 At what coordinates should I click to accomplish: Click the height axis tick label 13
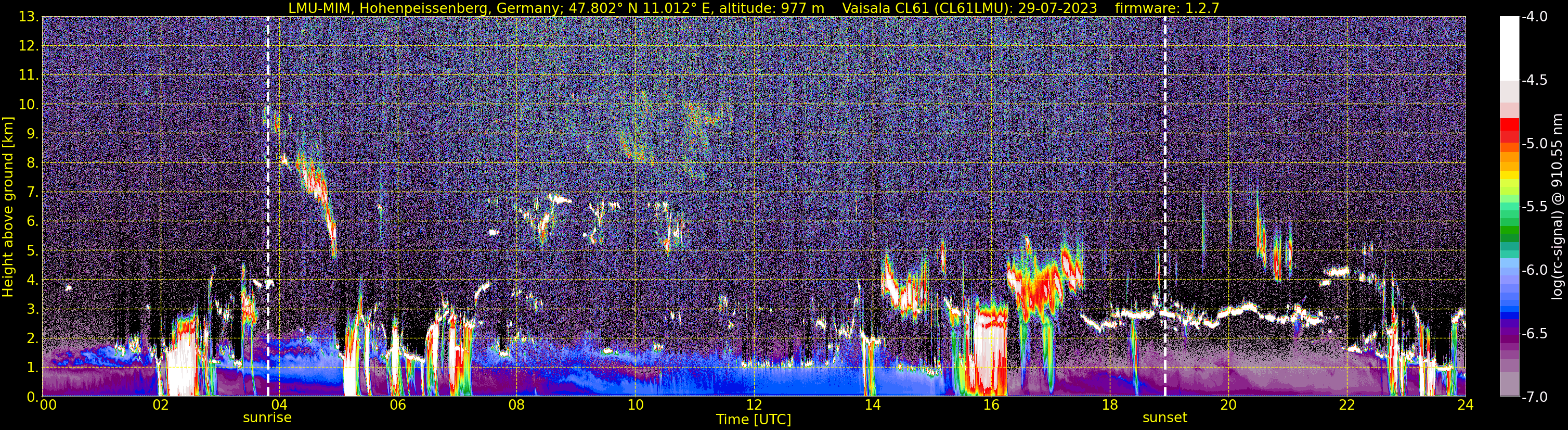coord(28,17)
